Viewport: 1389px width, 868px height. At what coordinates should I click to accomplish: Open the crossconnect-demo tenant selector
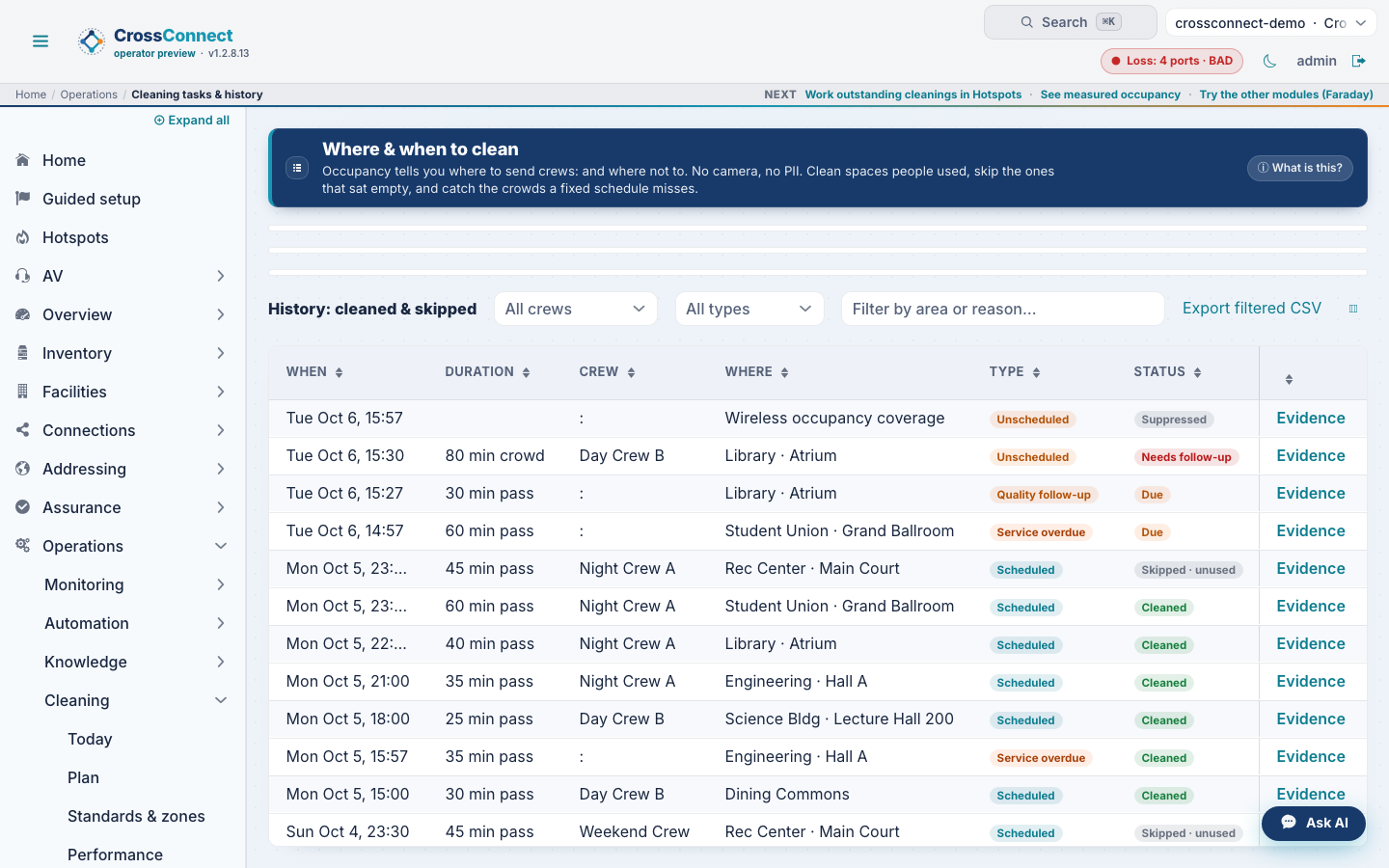click(x=1270, y=22)
